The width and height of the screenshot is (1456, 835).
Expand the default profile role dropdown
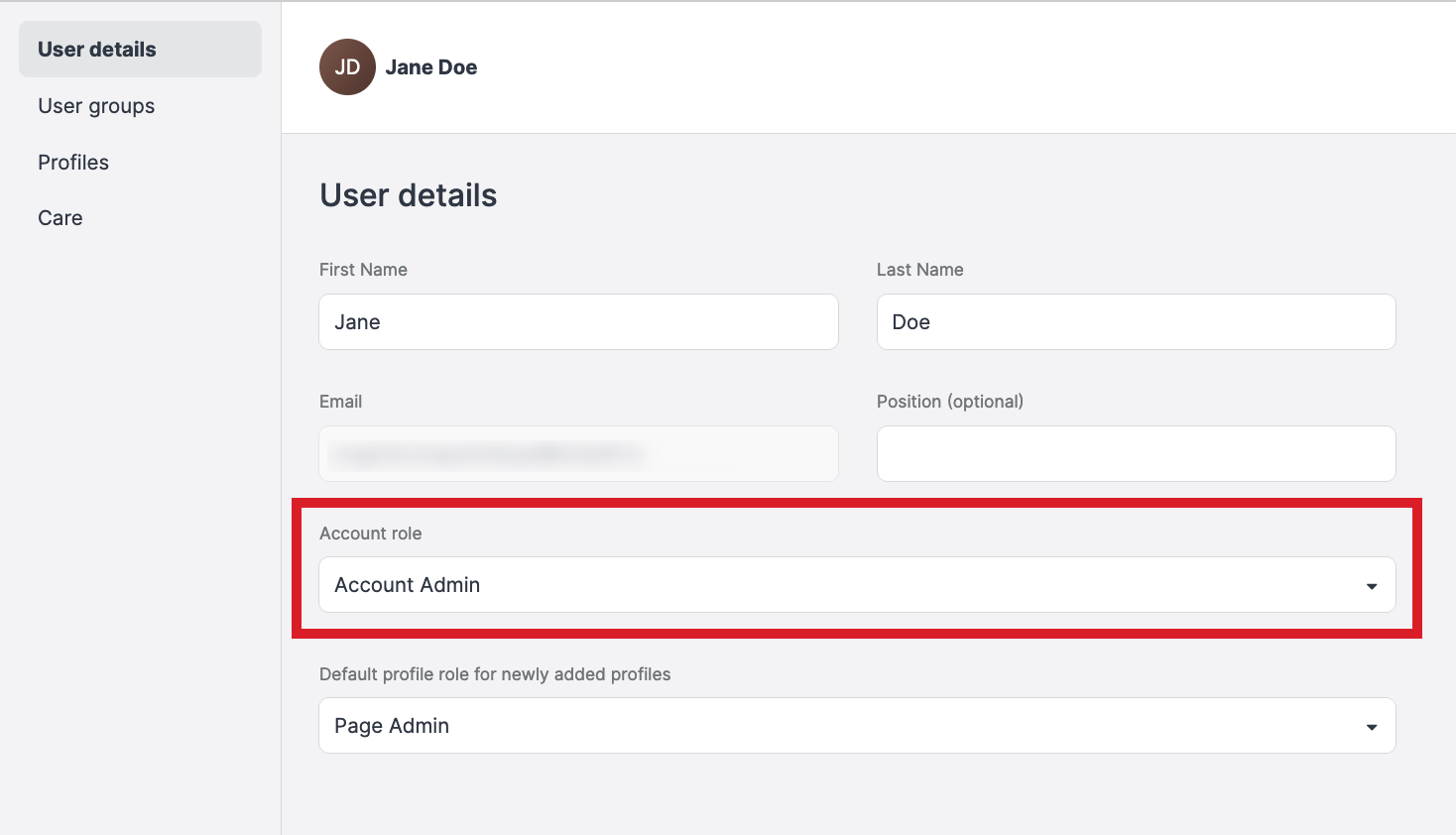(x=856, y=726)
